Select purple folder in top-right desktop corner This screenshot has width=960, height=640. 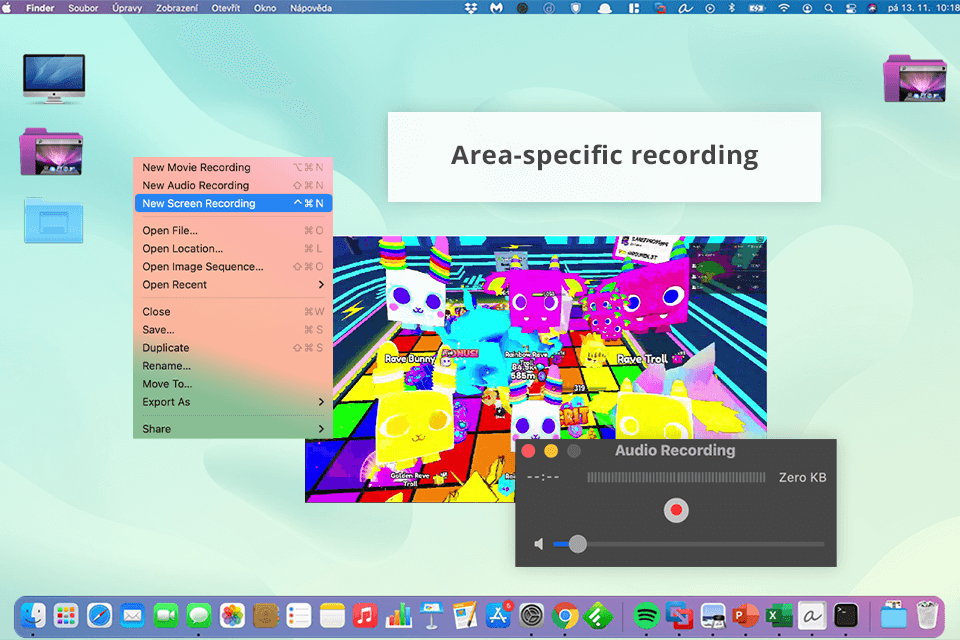point(915,78)
